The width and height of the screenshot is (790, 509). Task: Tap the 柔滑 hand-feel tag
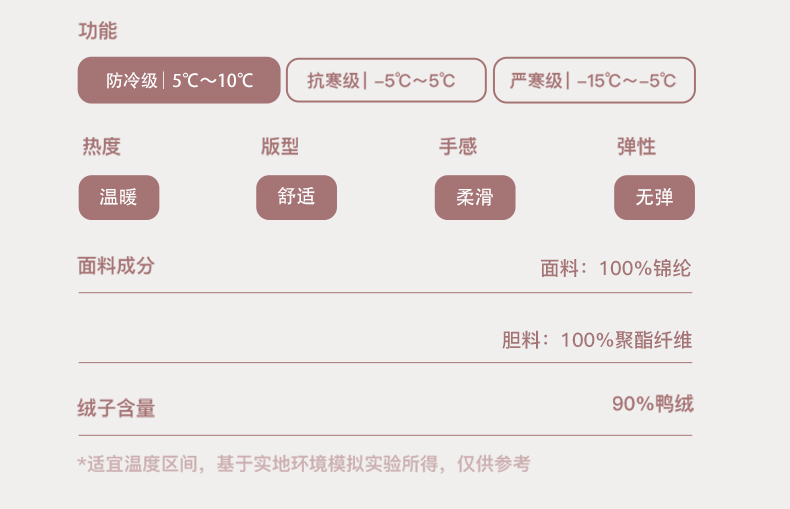475,198
